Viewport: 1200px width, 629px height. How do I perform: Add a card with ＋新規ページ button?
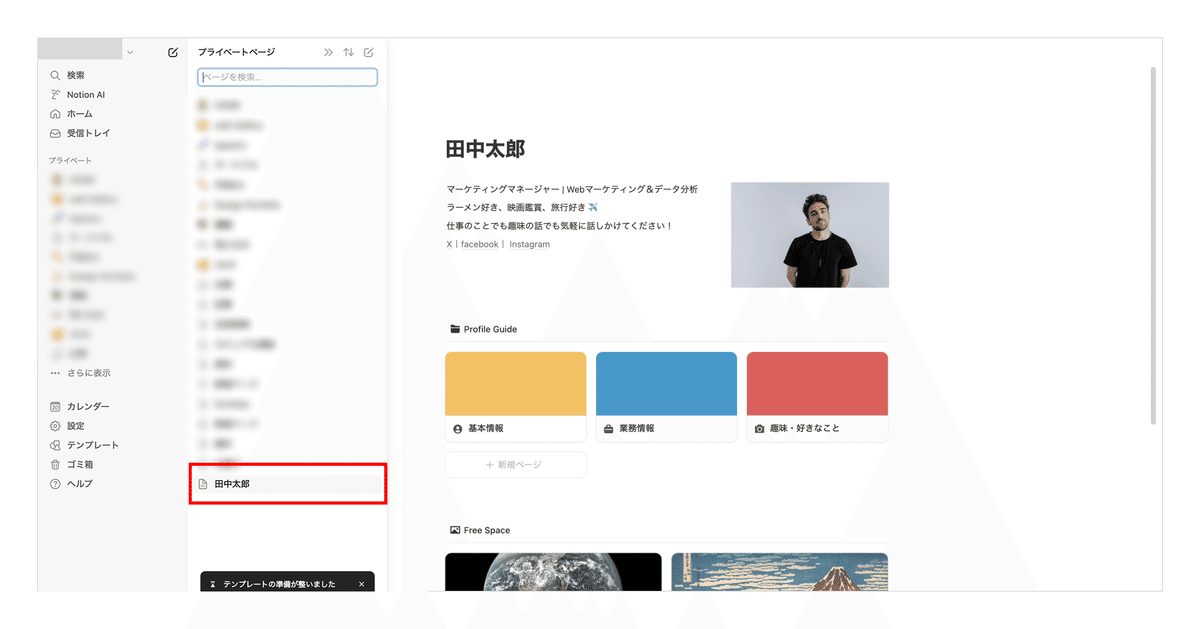click(516, 465)
